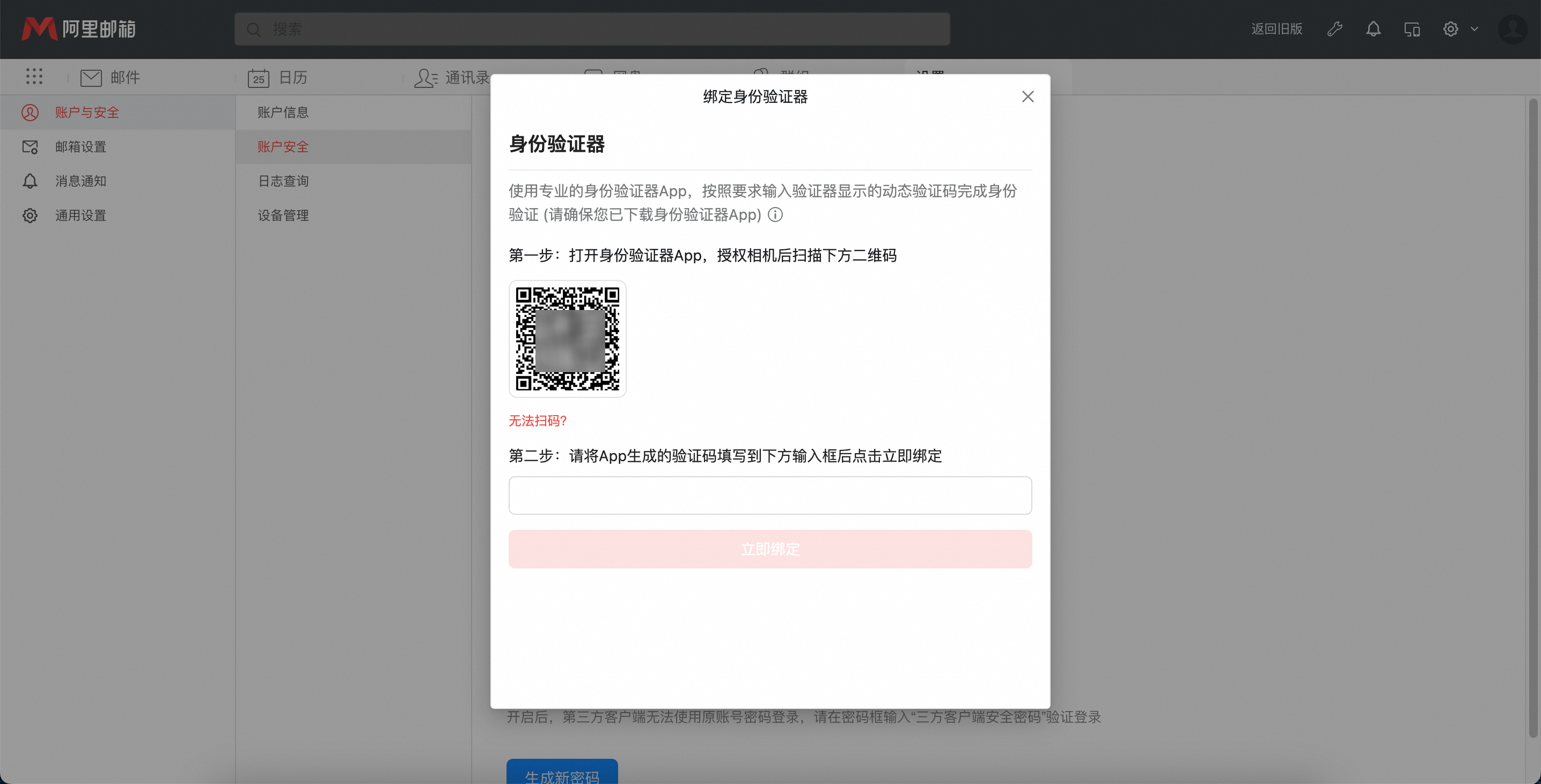
Task: Select 账户与安全 in sidebar
Action: pos(118,113)
